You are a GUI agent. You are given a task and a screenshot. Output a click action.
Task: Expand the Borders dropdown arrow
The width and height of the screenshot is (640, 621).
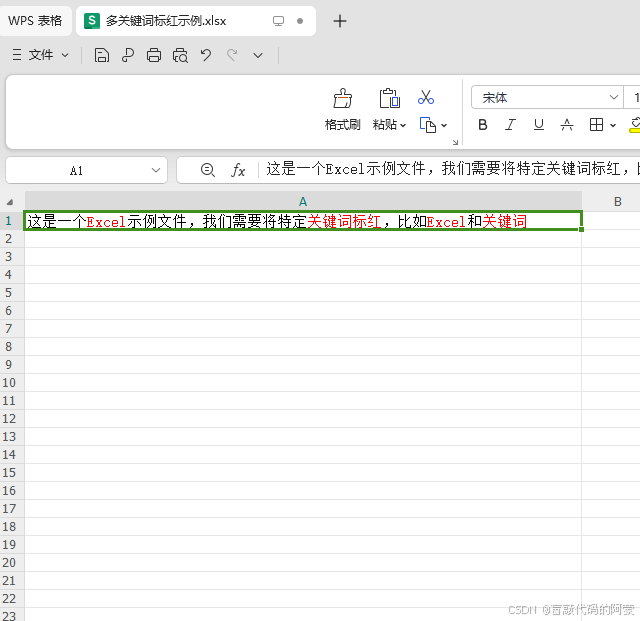tap(613, 125)
